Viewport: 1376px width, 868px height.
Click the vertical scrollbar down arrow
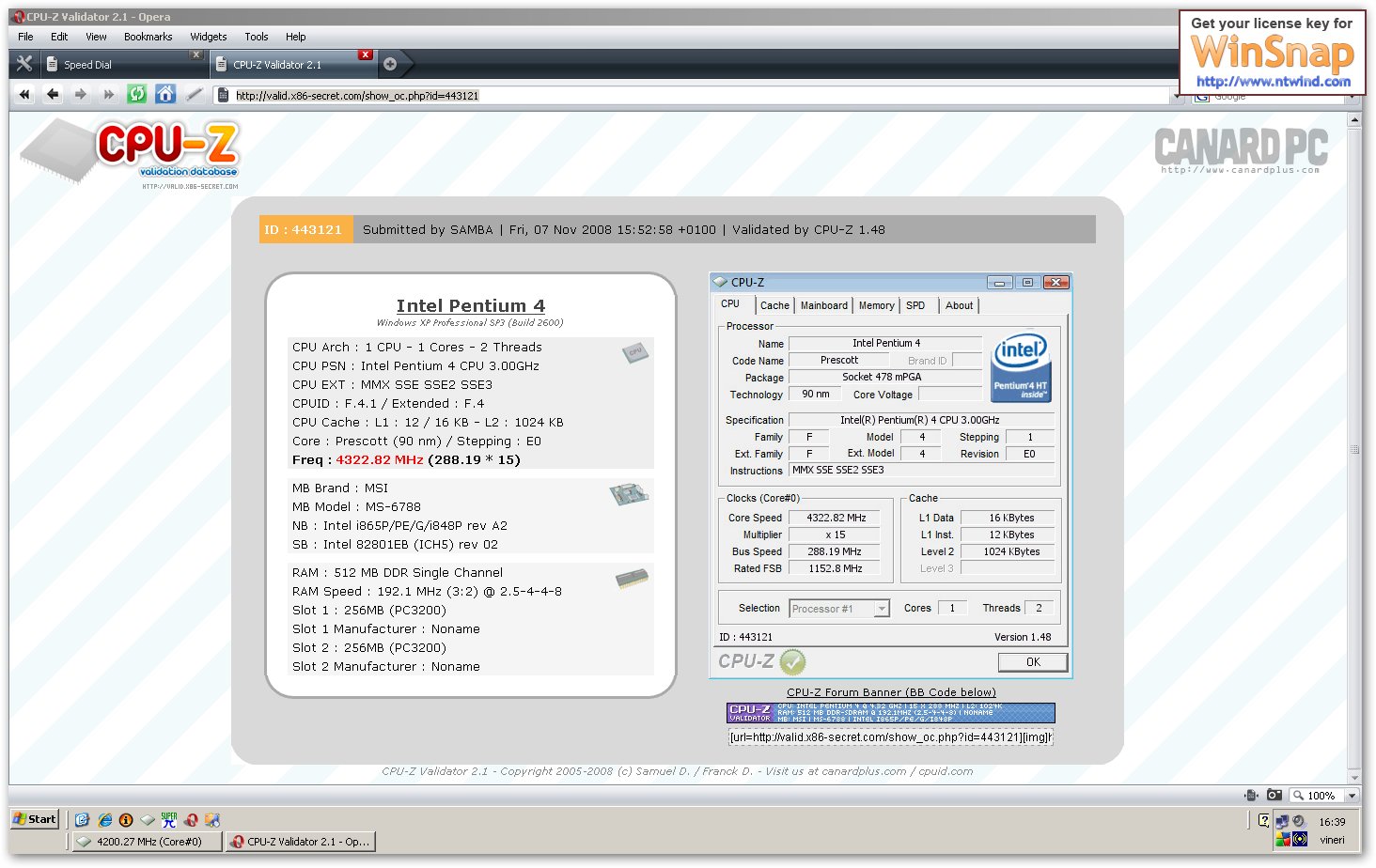pos(1354,778)
